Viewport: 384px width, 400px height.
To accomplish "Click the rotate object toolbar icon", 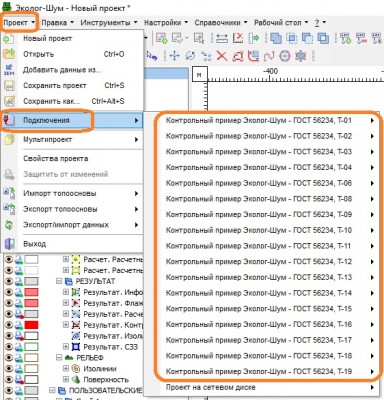I will [190, 56].
